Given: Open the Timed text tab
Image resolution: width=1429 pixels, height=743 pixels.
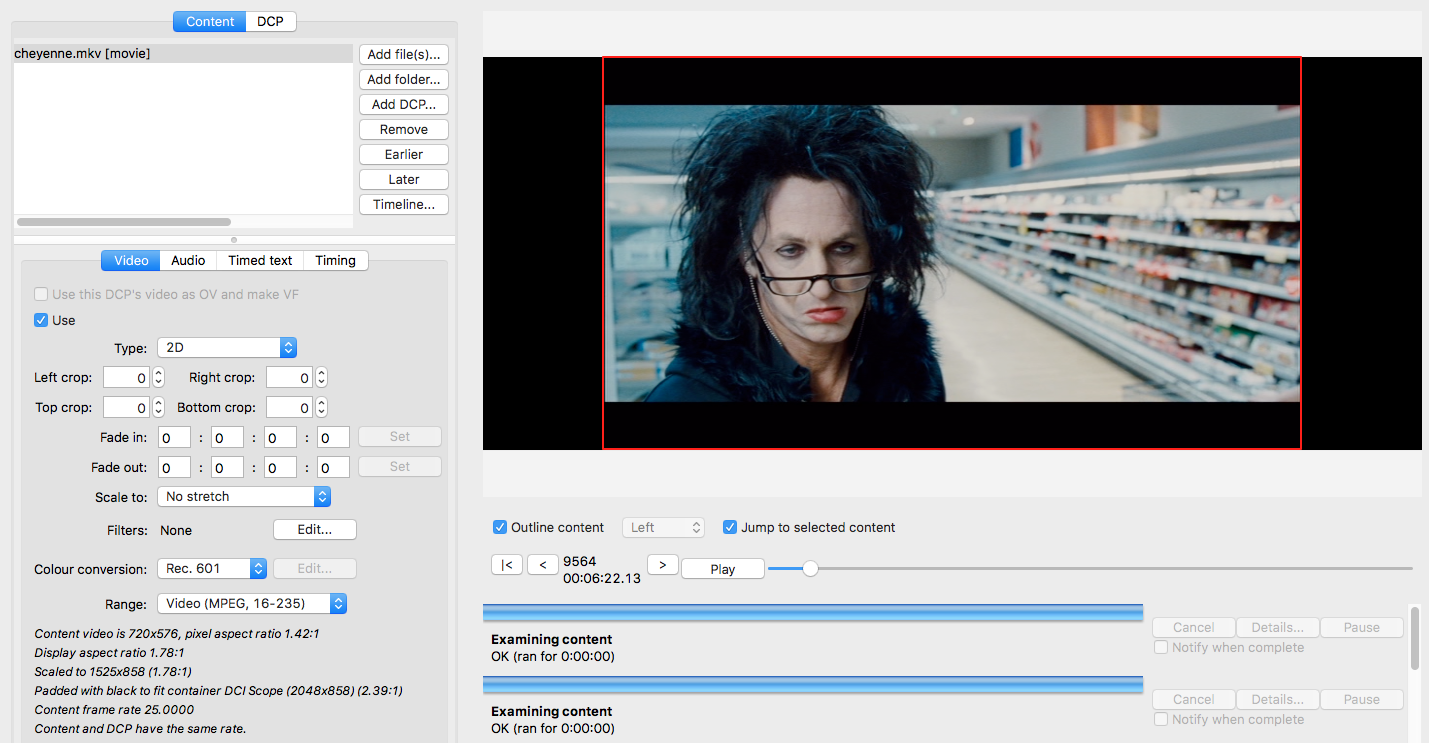Looking at the screenshot, I should point(260,260).
